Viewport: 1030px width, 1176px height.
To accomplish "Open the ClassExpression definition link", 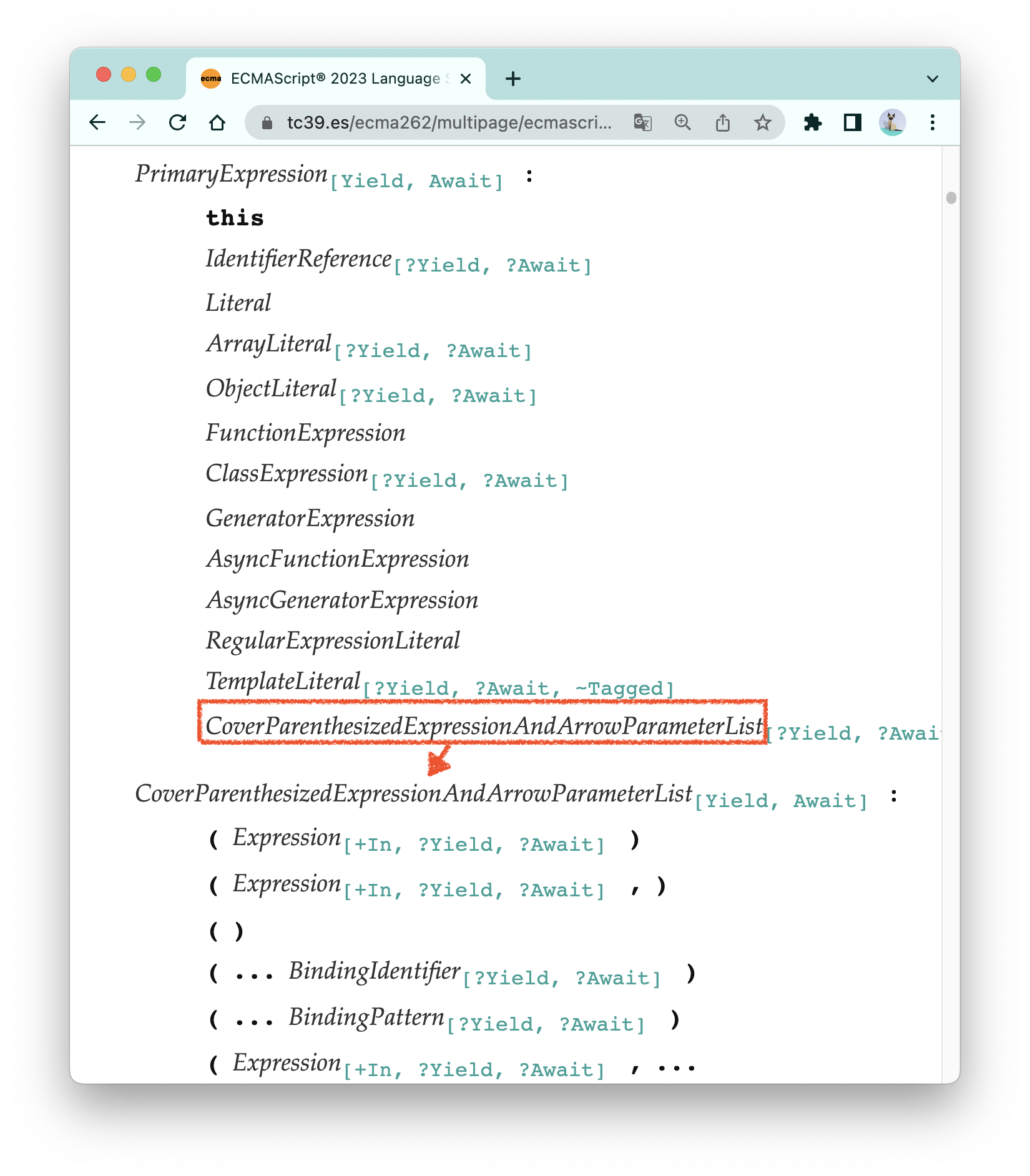I will (287, 474).
